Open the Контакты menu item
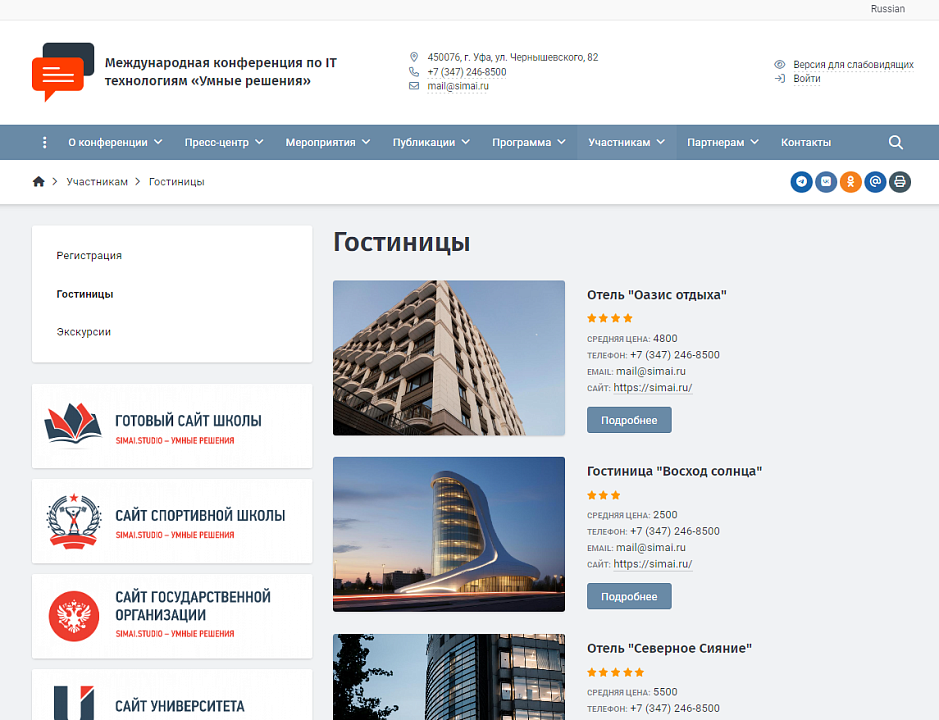Viewport: 939px width, 720px height. coord(805,143)
